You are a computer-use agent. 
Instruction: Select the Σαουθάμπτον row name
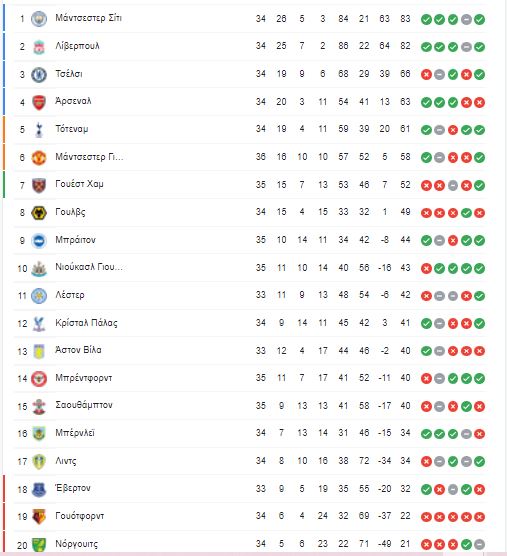pos(84,405)
